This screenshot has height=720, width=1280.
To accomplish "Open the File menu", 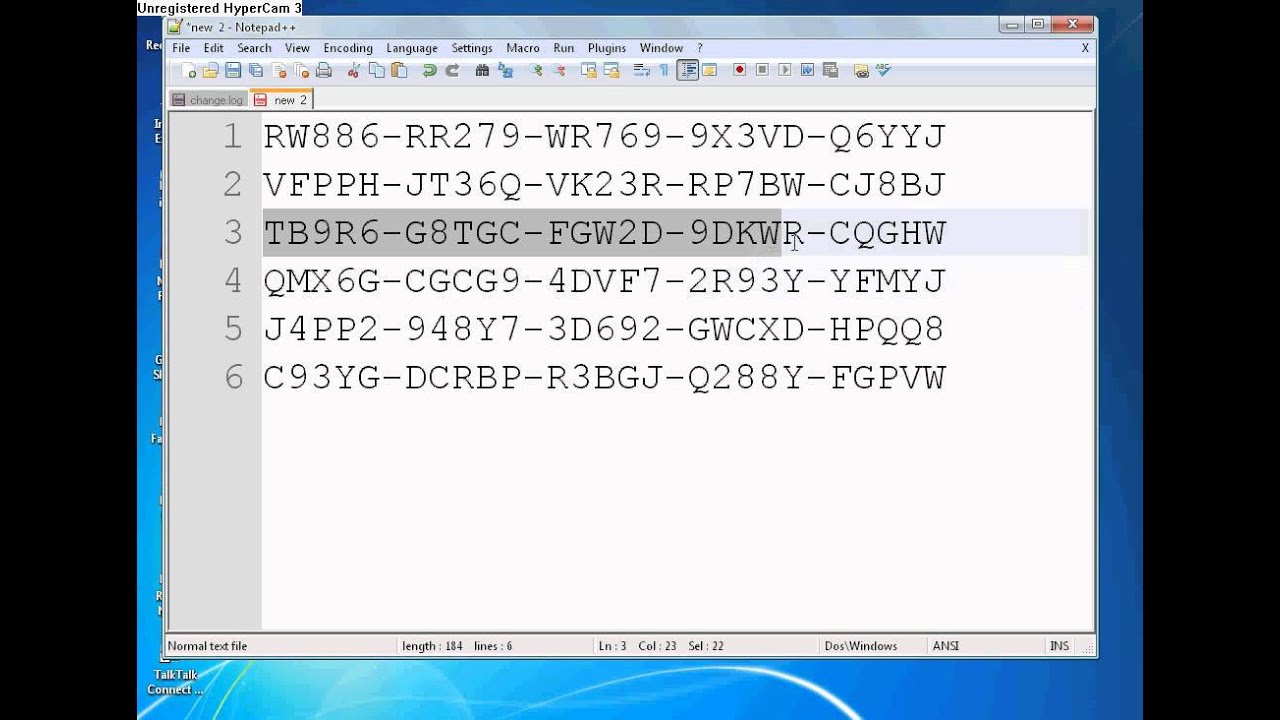I will pyautogui.click(x=181, y=48).
